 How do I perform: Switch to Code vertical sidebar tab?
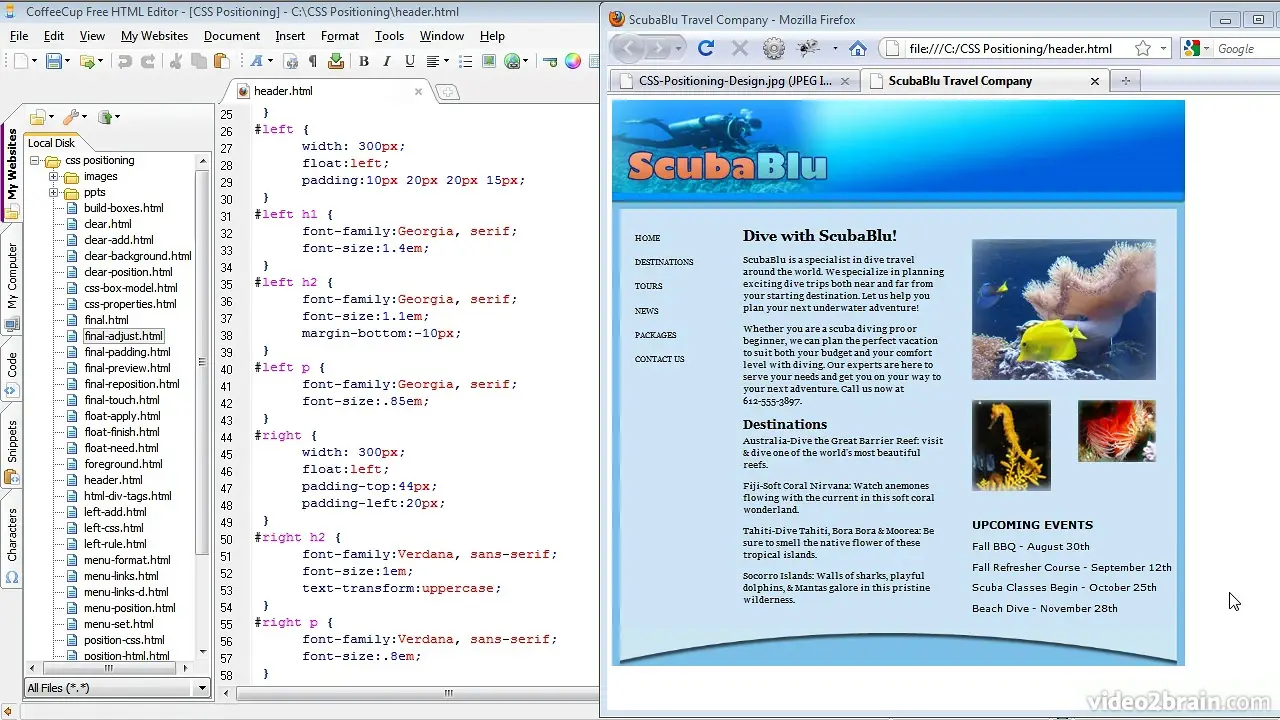coord(12,367)
